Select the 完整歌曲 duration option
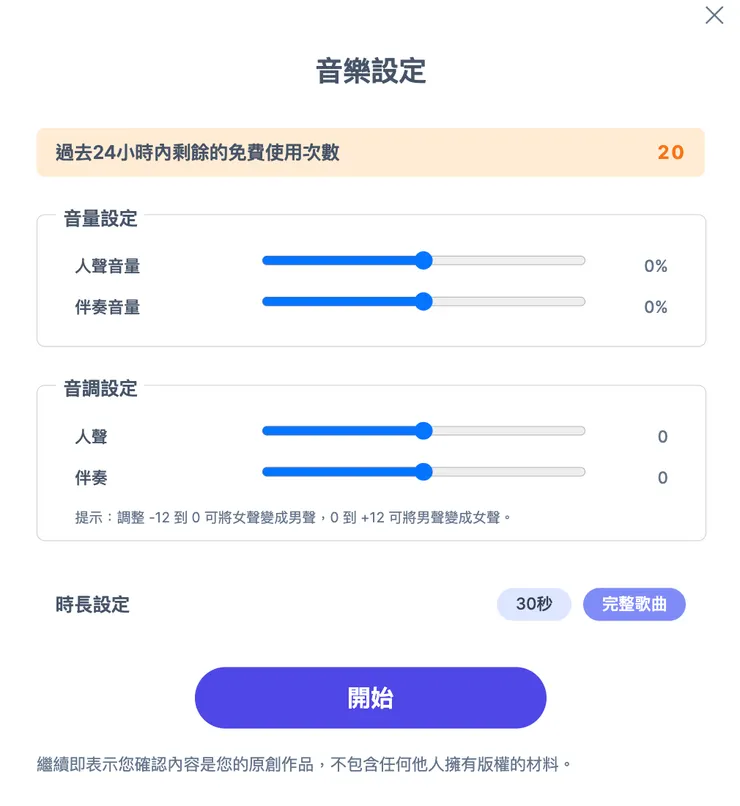 coord(634,604)
